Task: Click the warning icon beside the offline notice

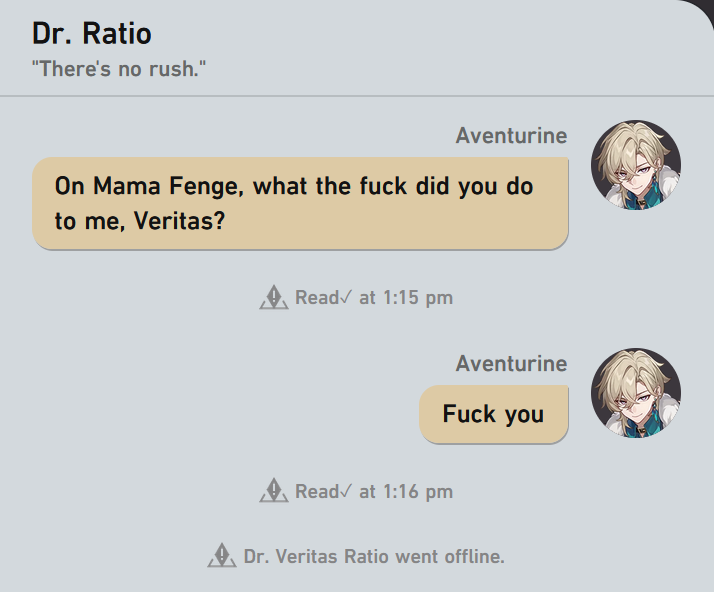Action: [x=222, y=556]
